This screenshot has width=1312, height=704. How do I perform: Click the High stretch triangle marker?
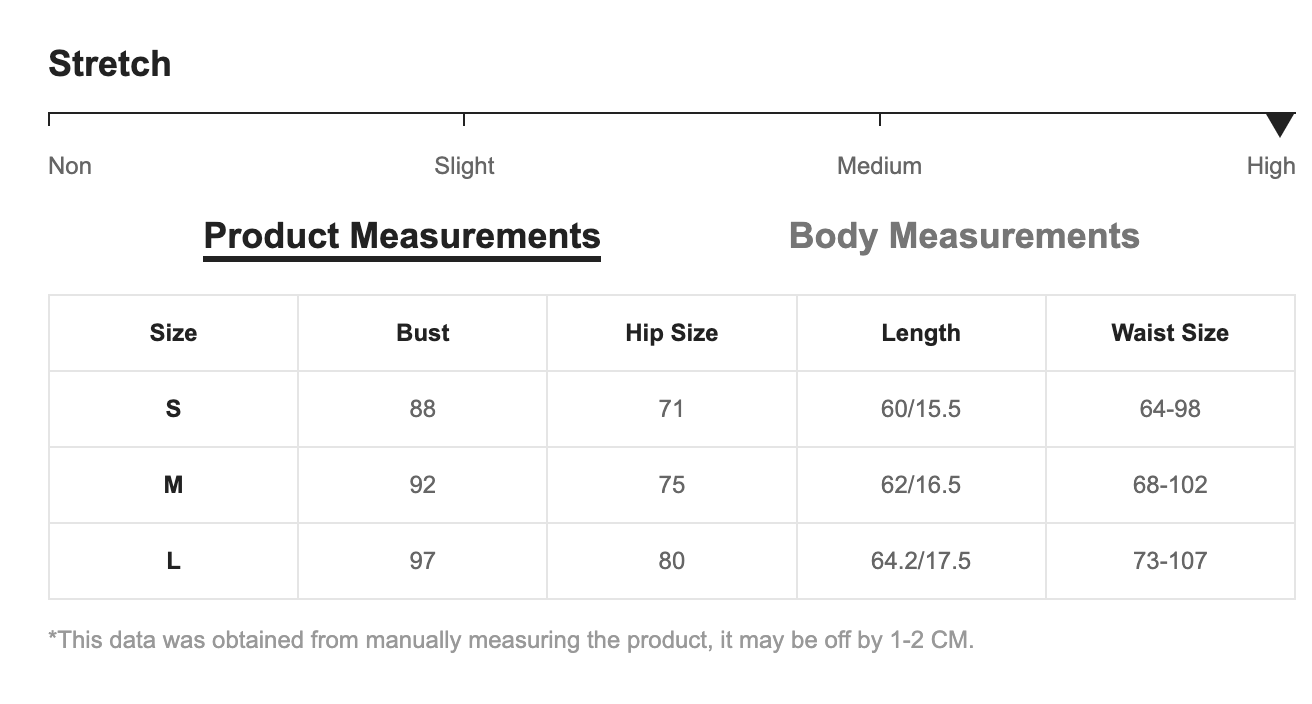(1279, 124)
